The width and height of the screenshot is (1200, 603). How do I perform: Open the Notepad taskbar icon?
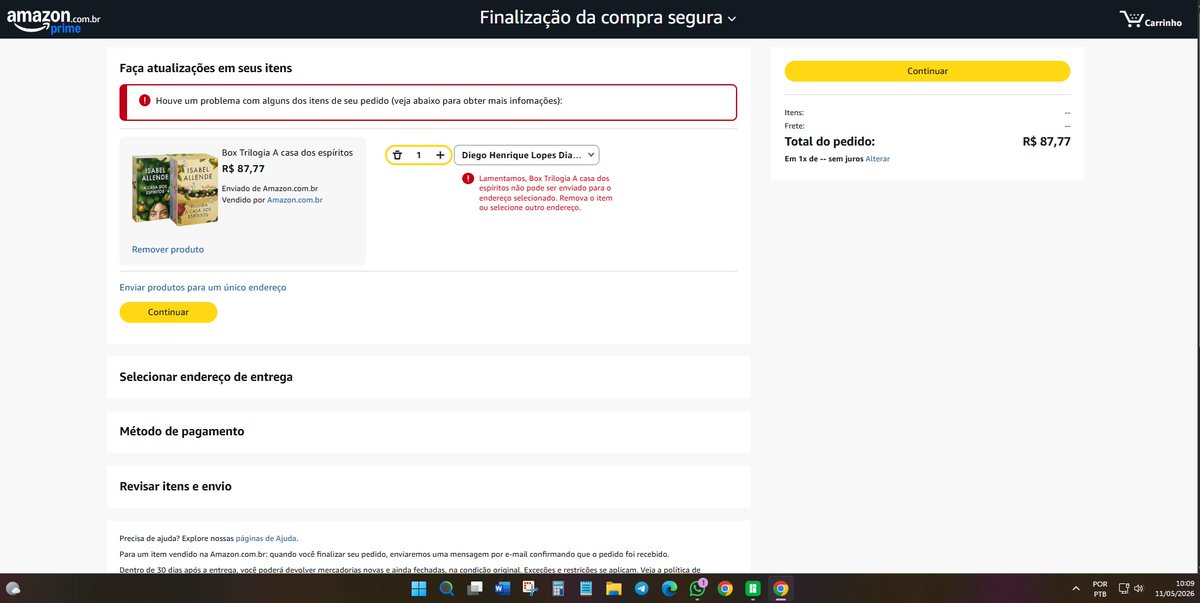tap(586, 588)
